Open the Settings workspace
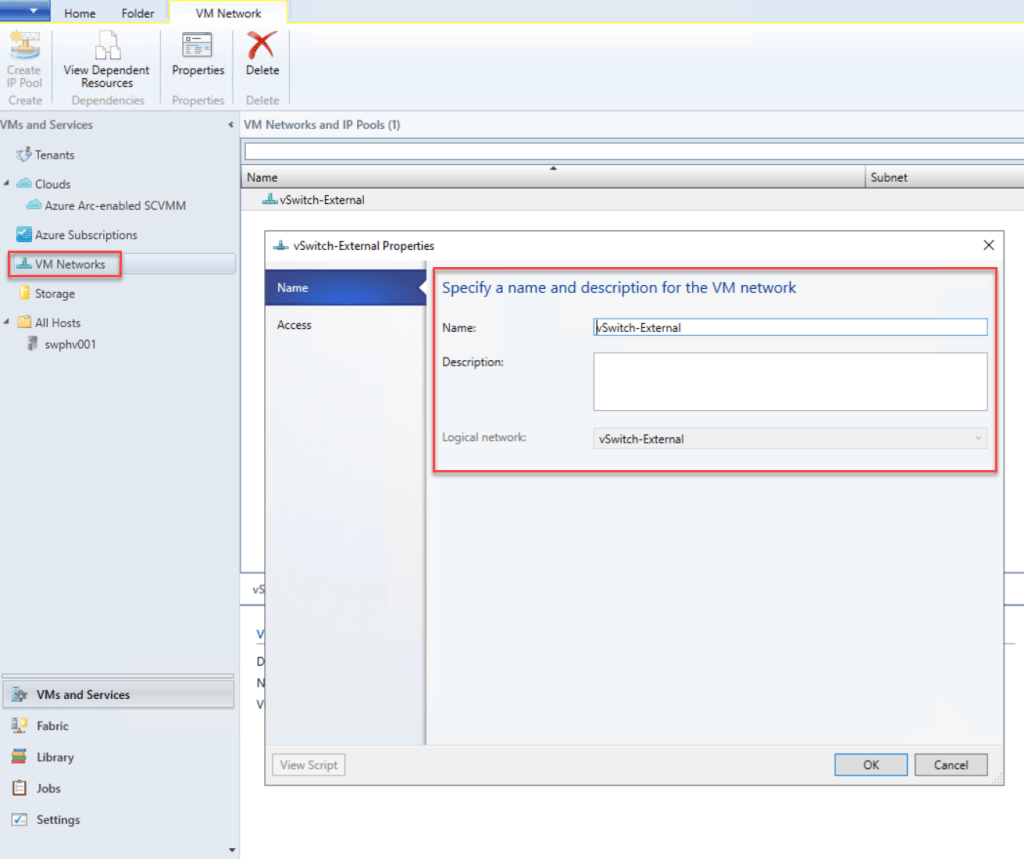 click(x=58, y=820)
